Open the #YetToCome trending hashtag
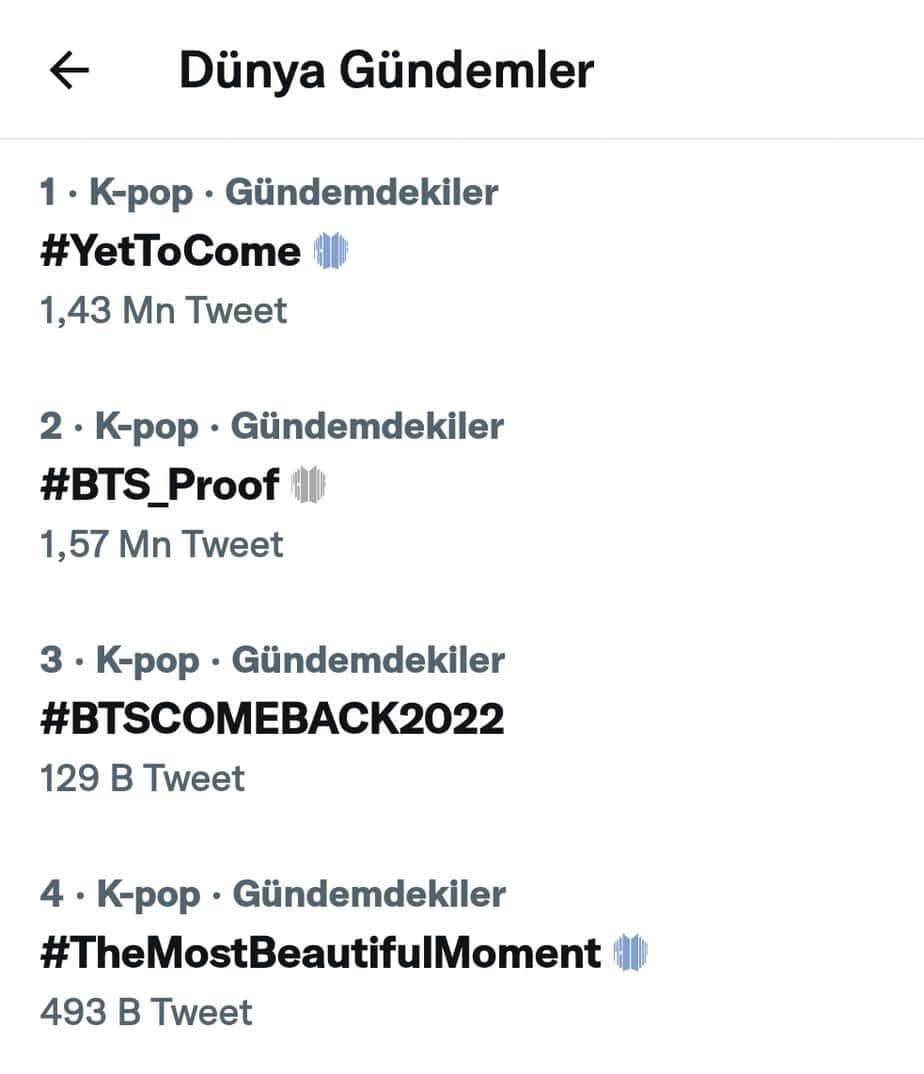This screenshot has width=924, height=1074. coord(171,251)
